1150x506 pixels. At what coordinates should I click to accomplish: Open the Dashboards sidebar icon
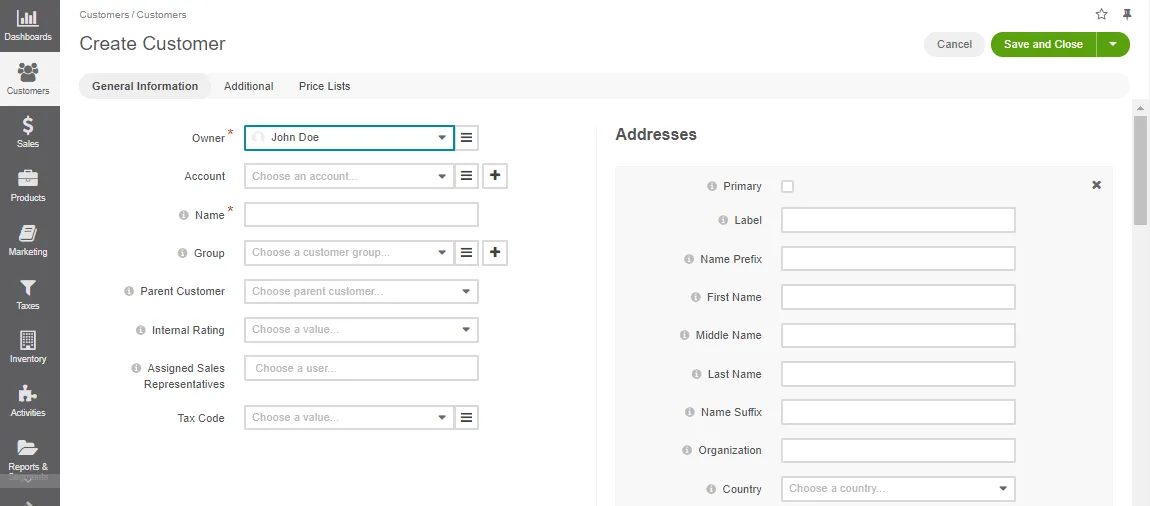click(x=28, y=26)
